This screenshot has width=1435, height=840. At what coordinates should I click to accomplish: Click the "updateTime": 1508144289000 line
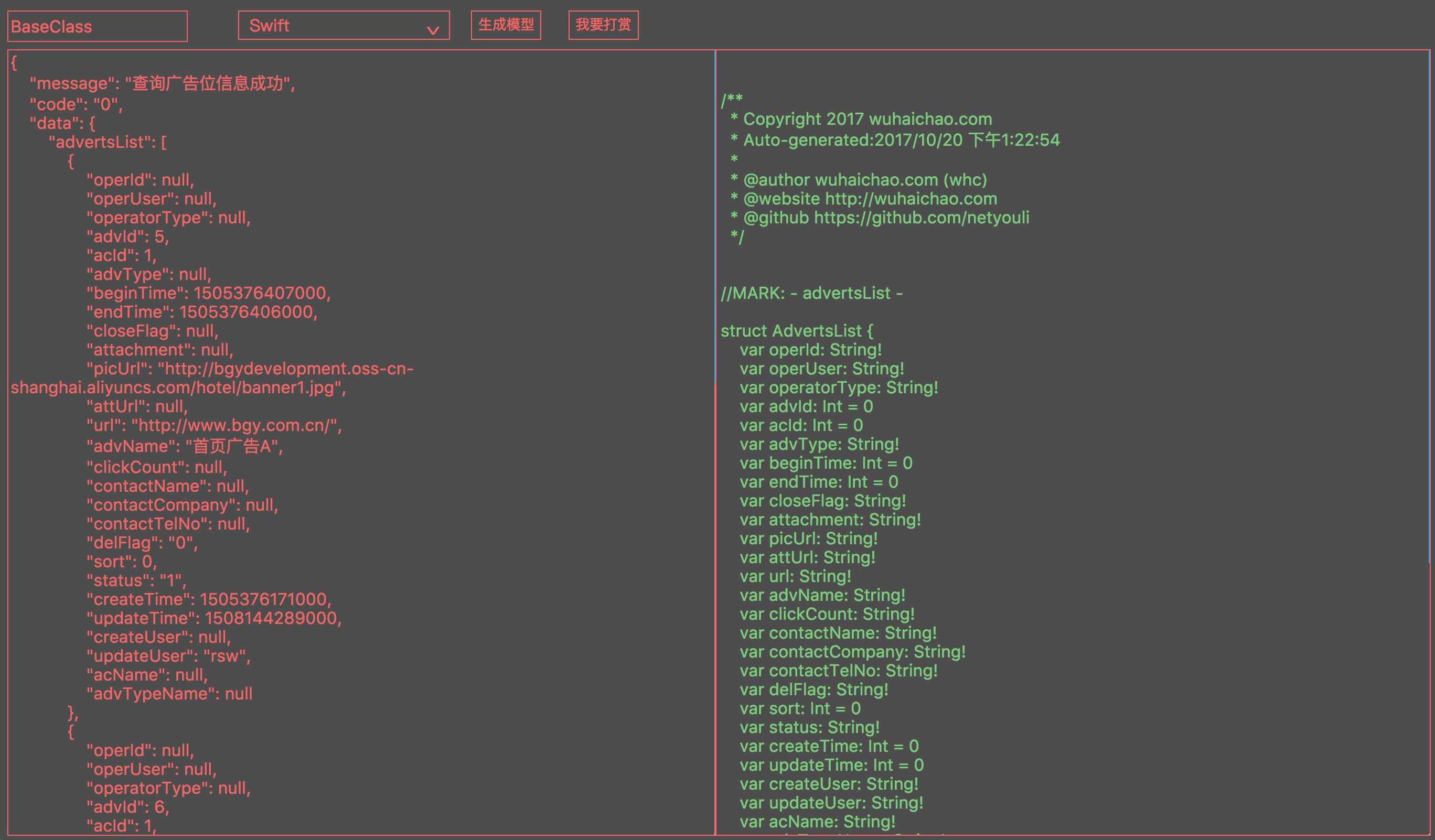213,618
